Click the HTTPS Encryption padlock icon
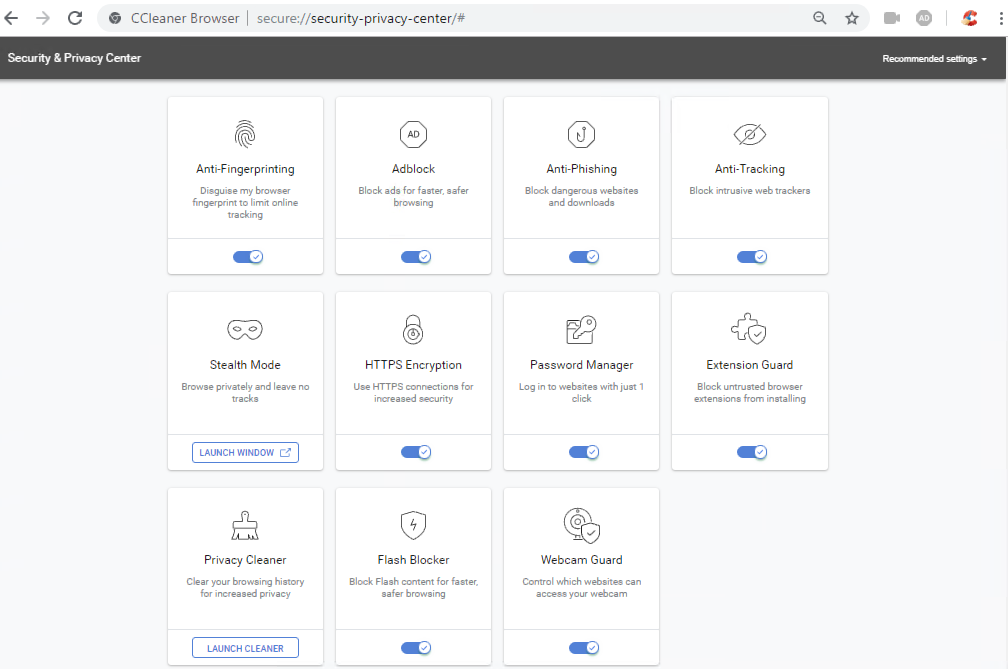Viewport: 1008px width, 669px height. pyautogui.click(x=413, y=329)
